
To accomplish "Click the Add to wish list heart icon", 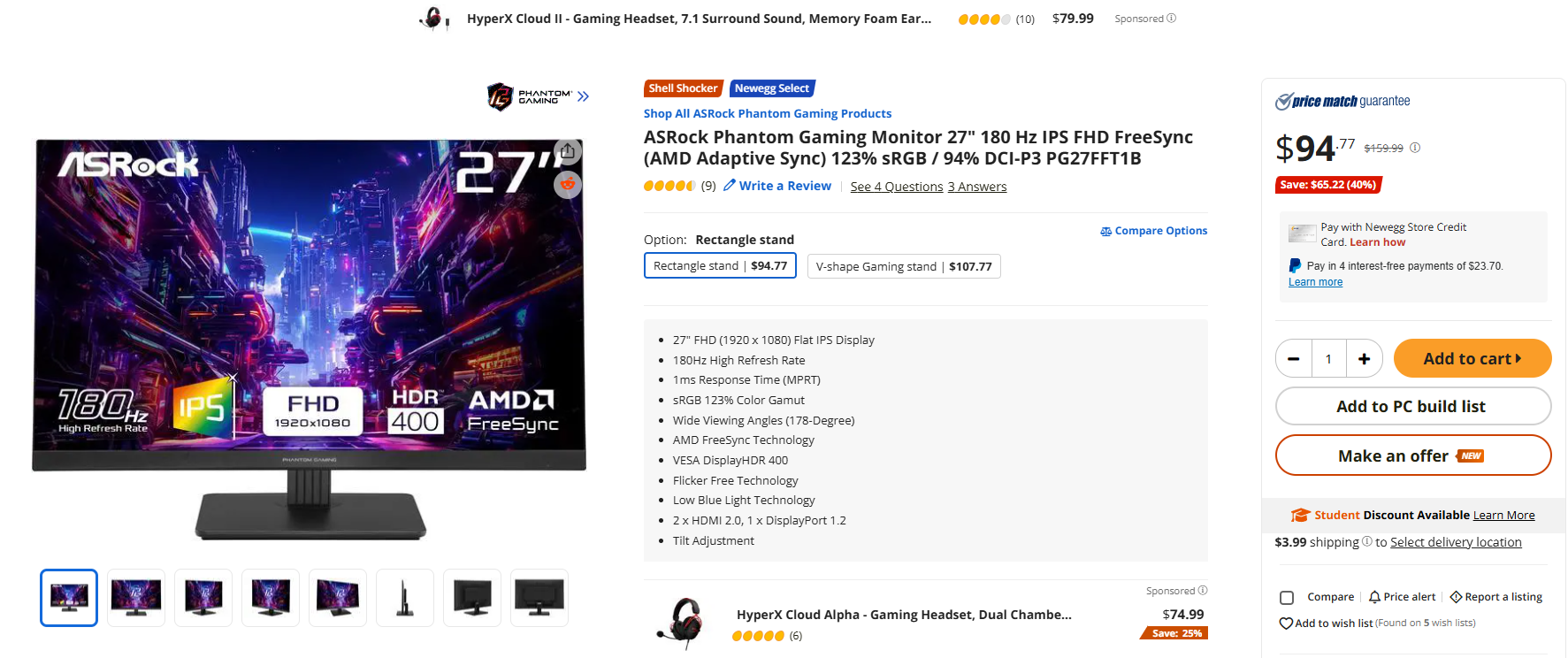I will click(1286, 623).
